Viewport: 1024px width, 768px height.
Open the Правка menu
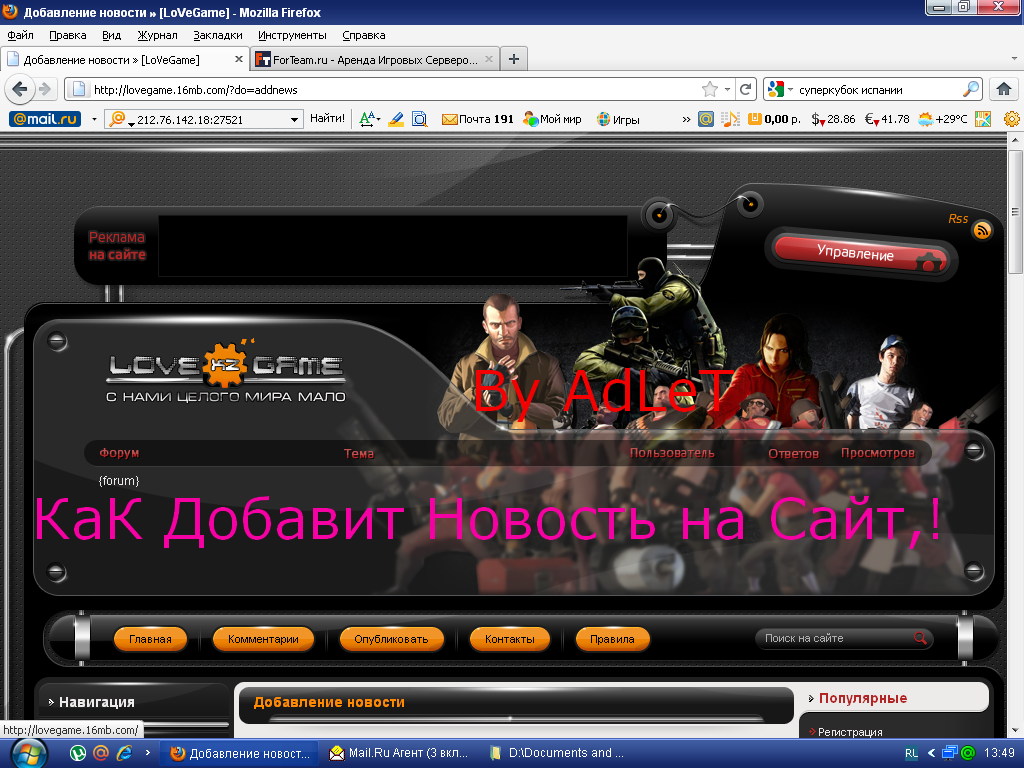pyautogui.click(x=67, y=35)
